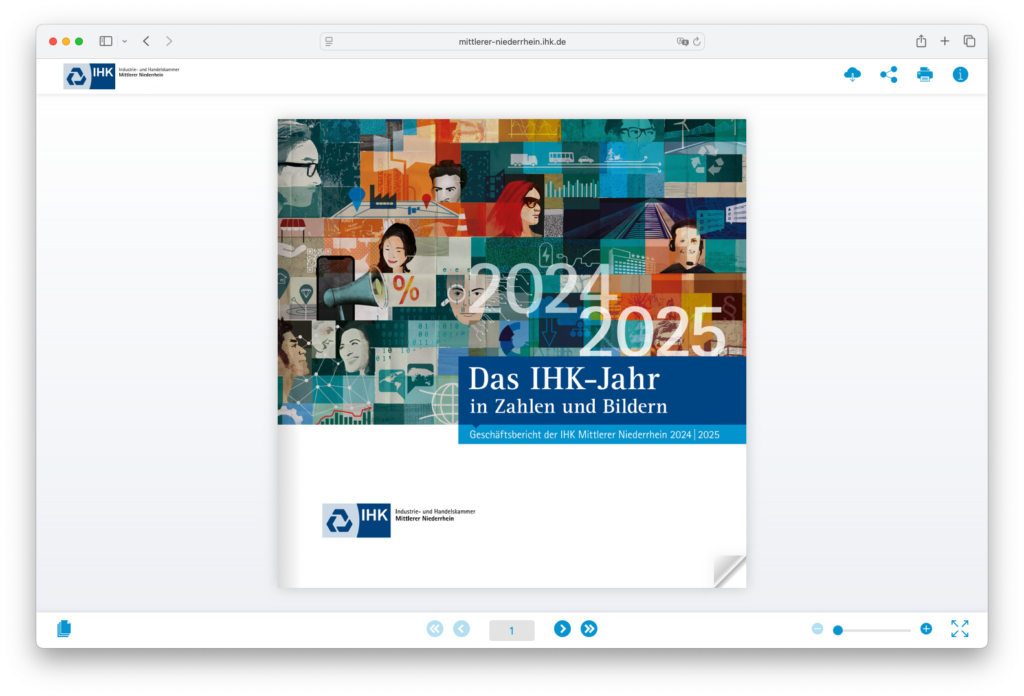Open the info icon in the viewer header
The image size is (1024, 696).
(x=960, y=74)
